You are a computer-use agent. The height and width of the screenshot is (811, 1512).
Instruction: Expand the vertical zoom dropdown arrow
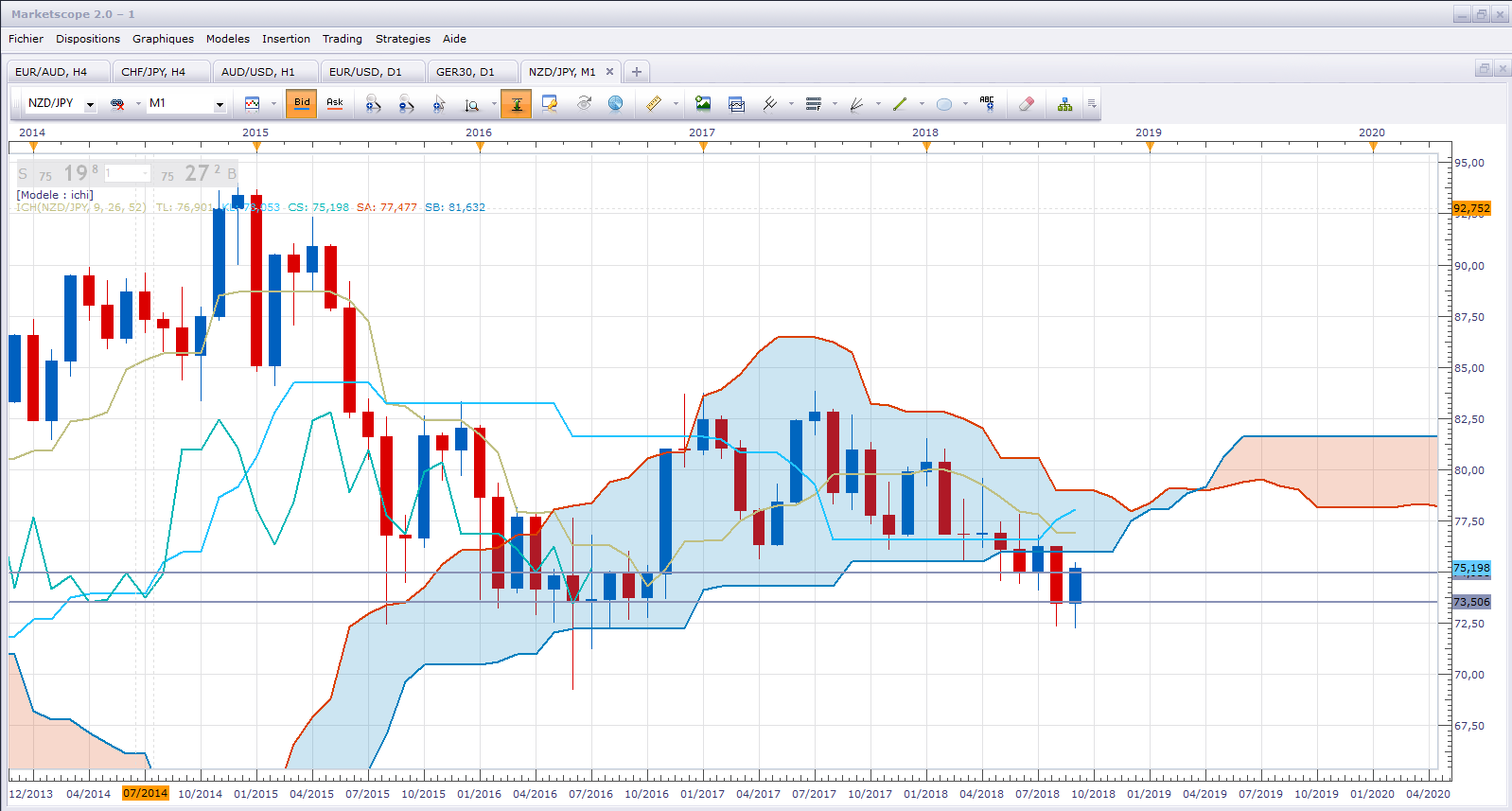tap(494, 104)
